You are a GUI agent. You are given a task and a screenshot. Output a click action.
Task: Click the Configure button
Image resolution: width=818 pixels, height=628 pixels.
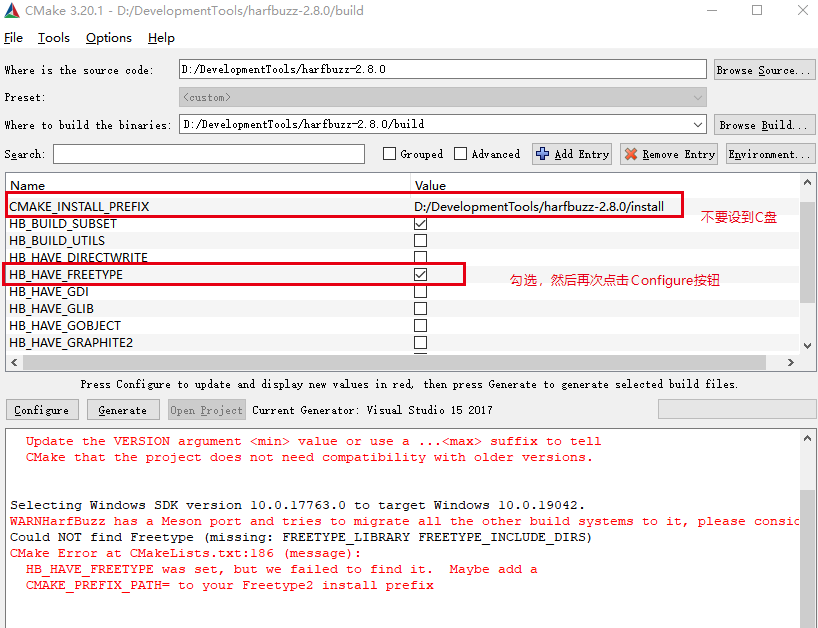42,410
